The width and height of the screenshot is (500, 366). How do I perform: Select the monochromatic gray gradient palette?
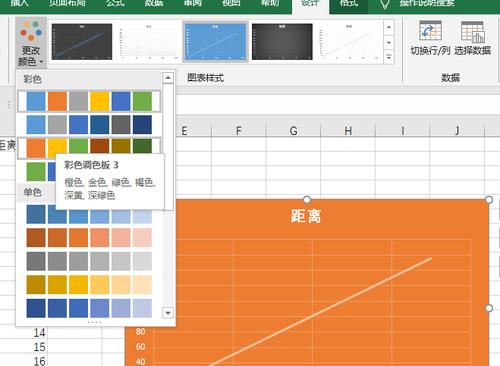pyautogui.click(x=89, y=261)
